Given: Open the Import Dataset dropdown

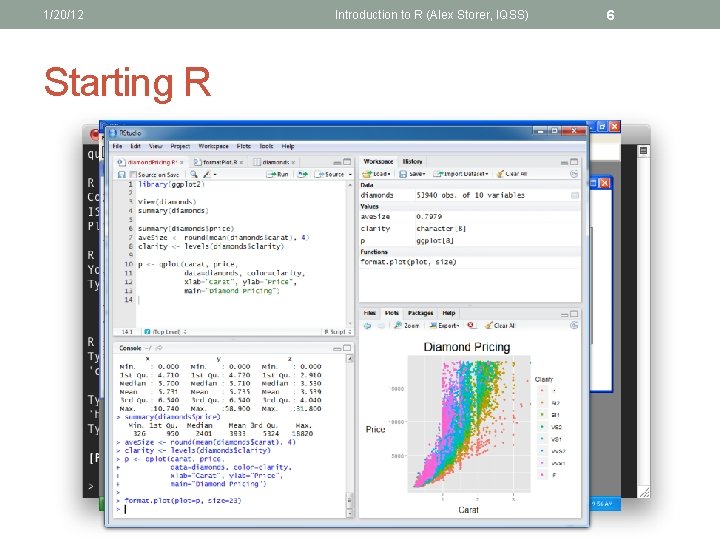Looking at the screenshot, I should pyautogui.click(x=461, y=174).
